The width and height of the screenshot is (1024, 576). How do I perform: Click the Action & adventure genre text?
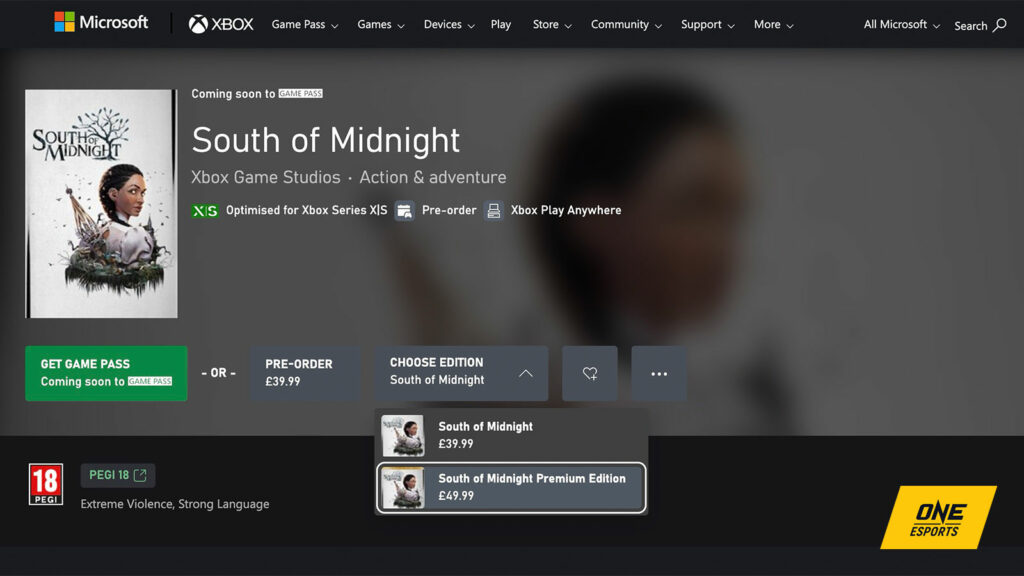pyautogui.click(x=433, y=178)
